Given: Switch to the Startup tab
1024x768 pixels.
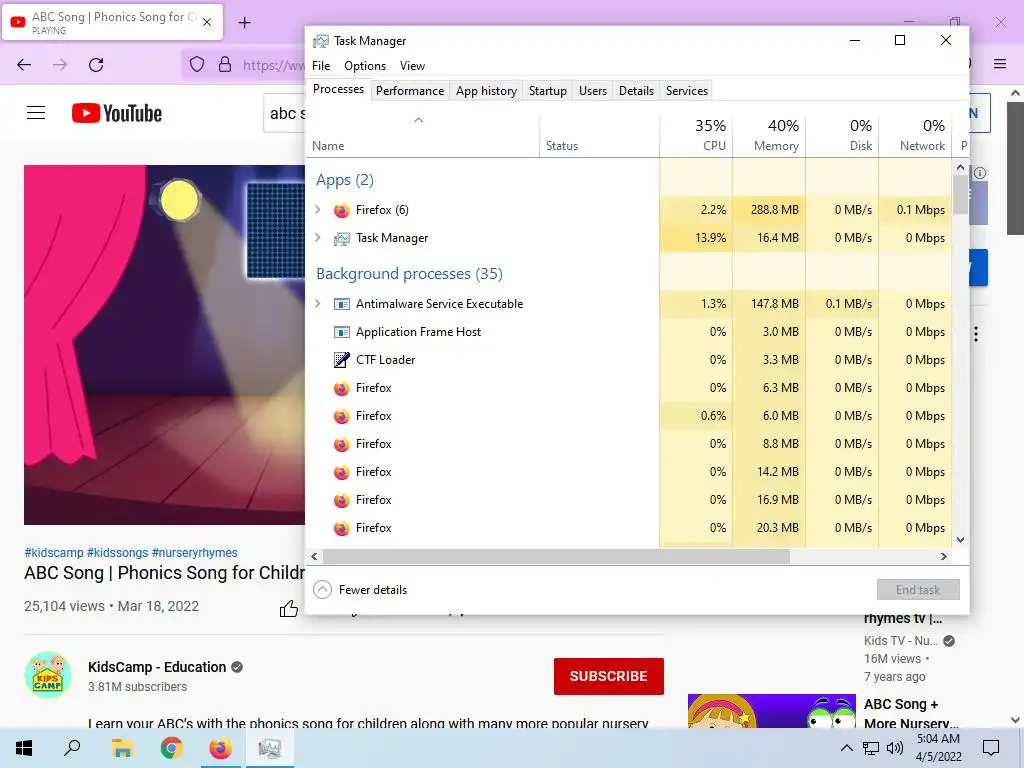Looking at the screenshot, I should click(x=547, y=91).
